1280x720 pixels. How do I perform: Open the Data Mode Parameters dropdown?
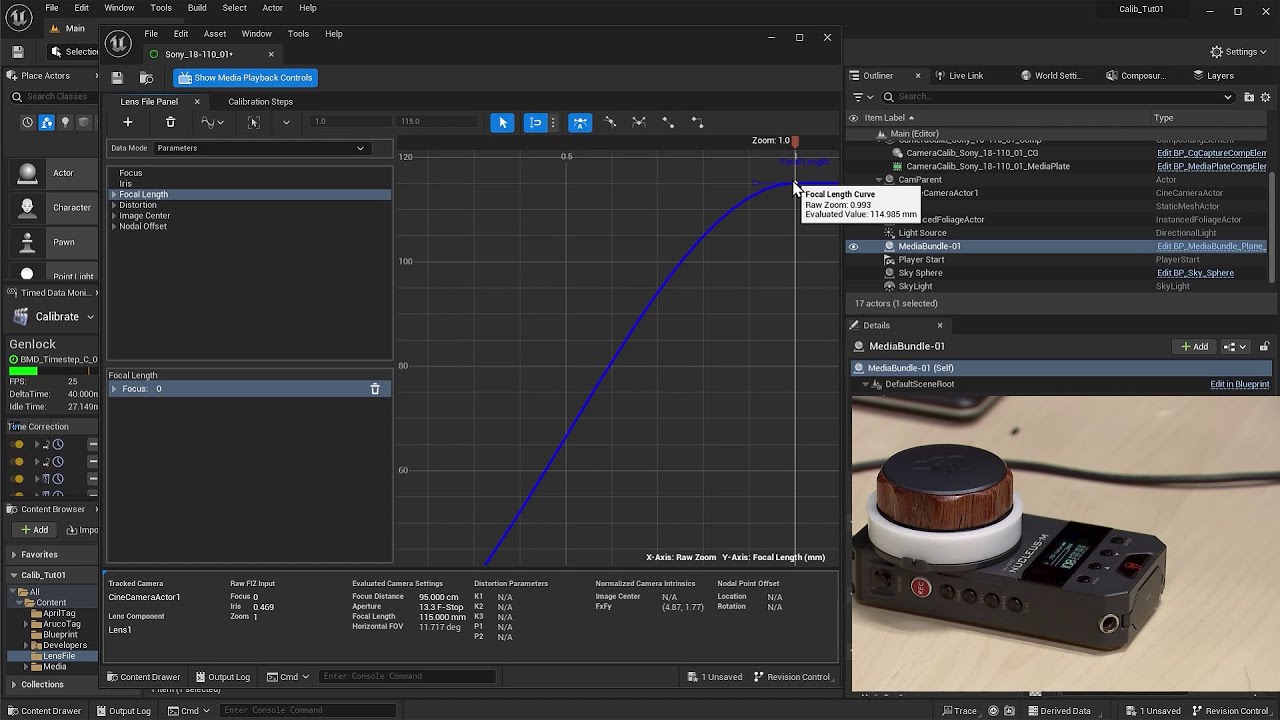[260, 148]
